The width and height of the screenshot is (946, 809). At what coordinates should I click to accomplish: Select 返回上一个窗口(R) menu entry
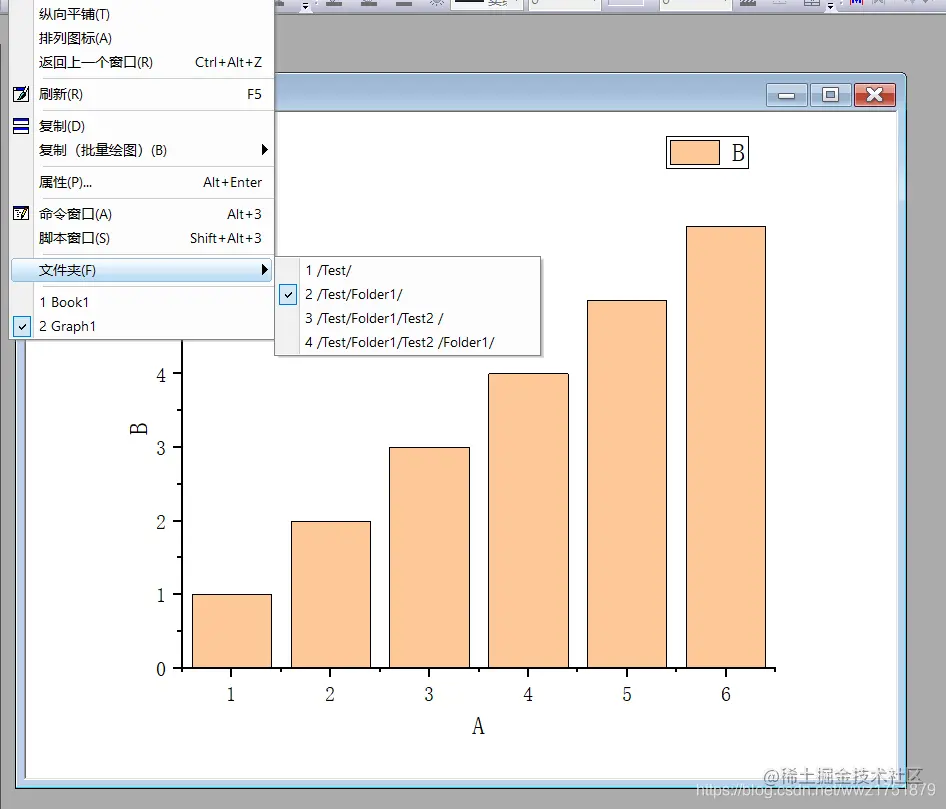(x=142, y=62)
